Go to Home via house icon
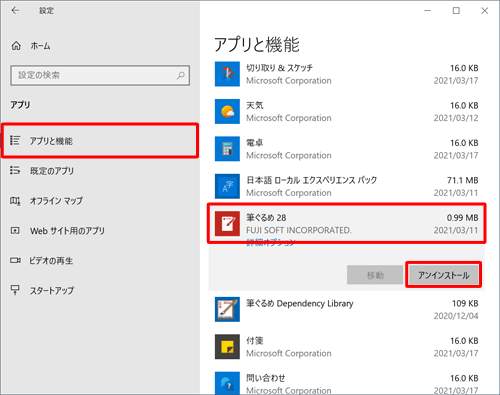Image resolution: width=500 pixels, height=395 pixels. pos(16,46)
